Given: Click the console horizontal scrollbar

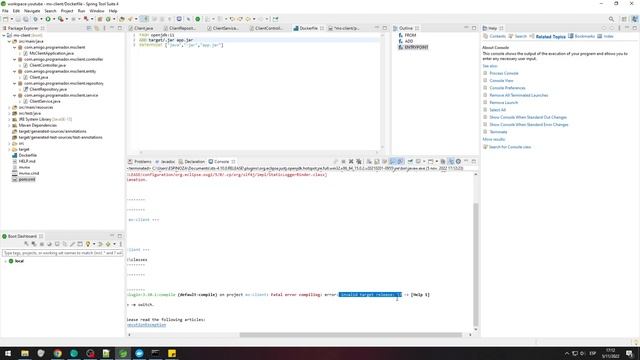Looking at the screenshot, I should click(351, 335).
